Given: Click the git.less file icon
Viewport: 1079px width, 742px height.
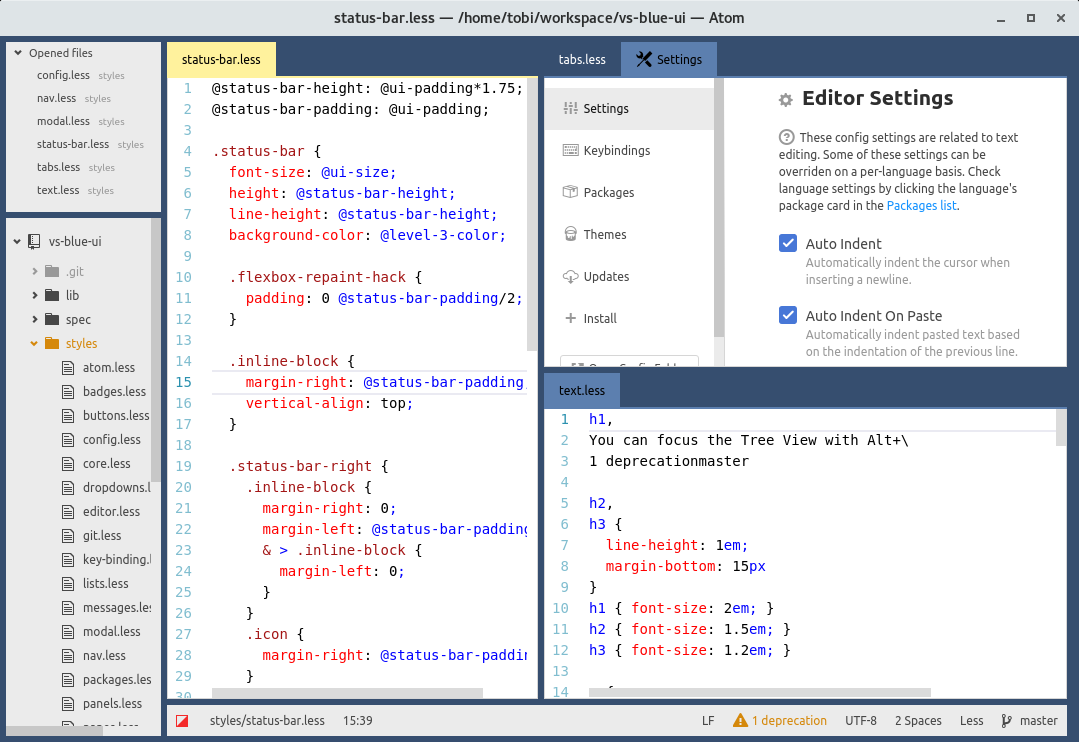Looking at the screenshot, I should coord(68,536).
